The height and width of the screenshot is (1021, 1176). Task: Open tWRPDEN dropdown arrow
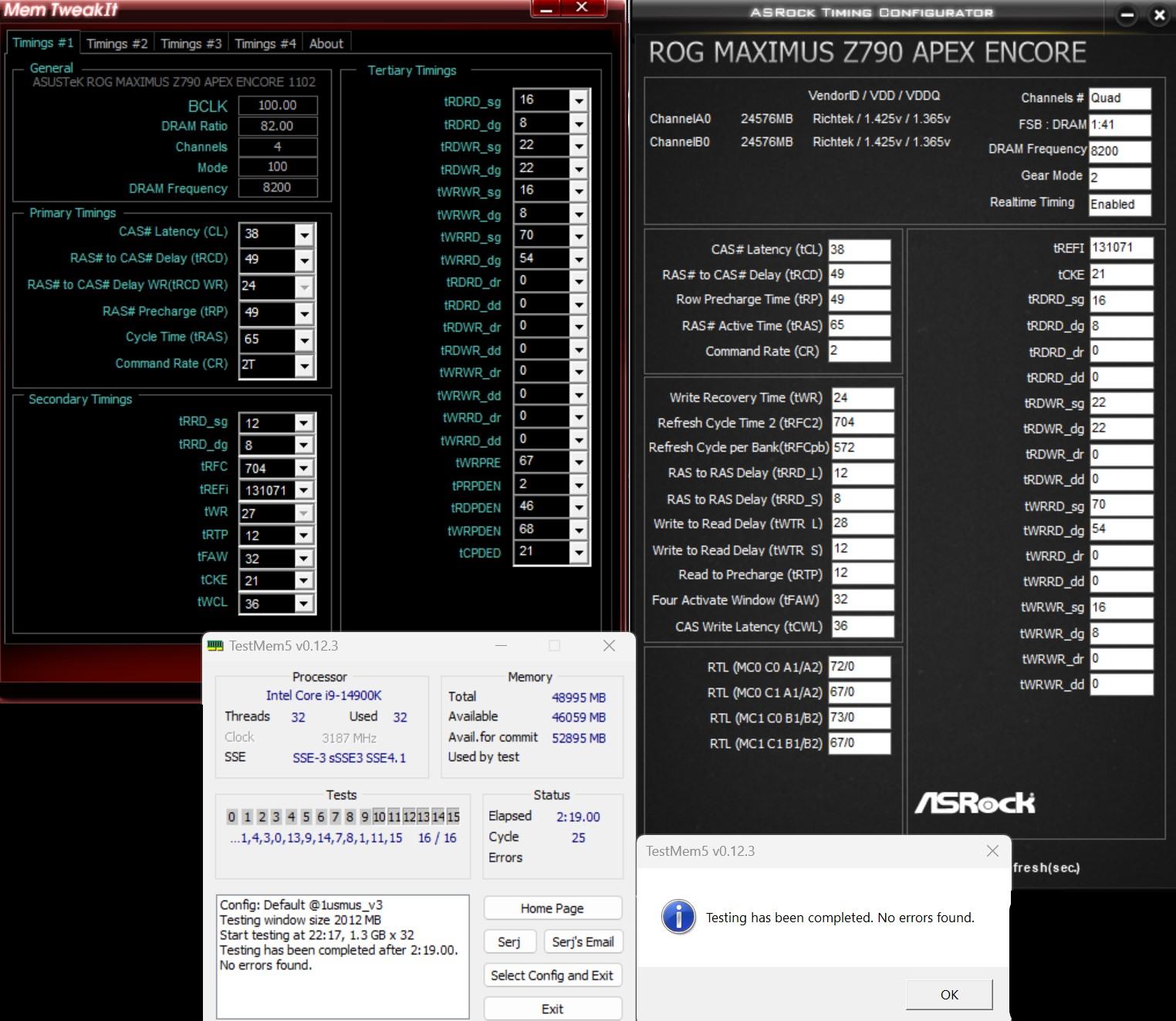pyautogui.click(x=579, y=529)
